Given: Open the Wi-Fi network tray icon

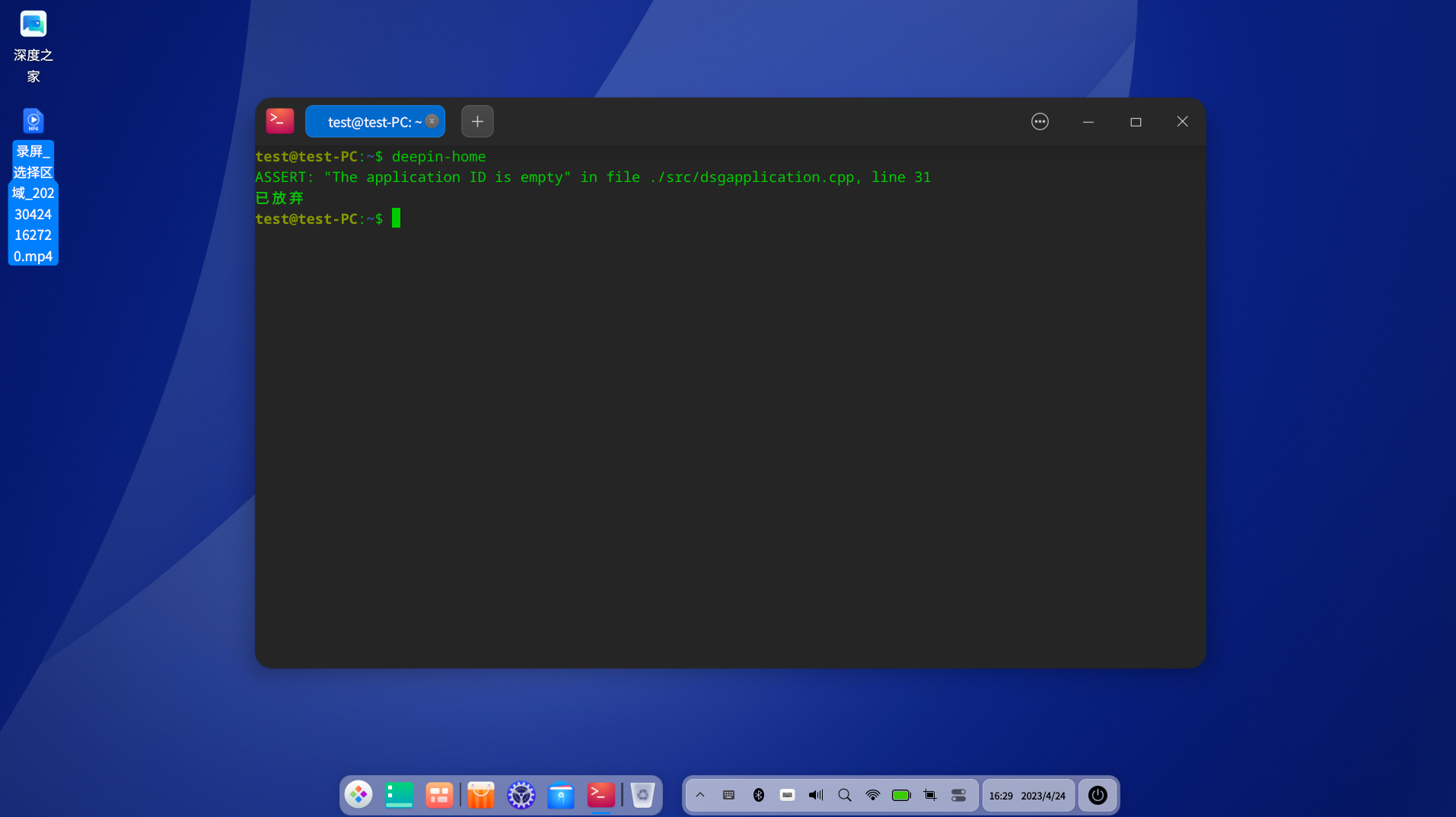Looking at the screenshot, I should point(872,795).
